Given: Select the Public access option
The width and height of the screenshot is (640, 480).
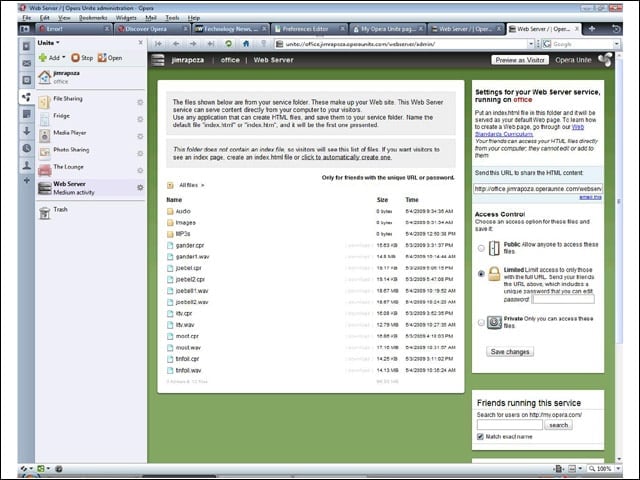Looking at the screenshot, I should (x=481, y=248).
